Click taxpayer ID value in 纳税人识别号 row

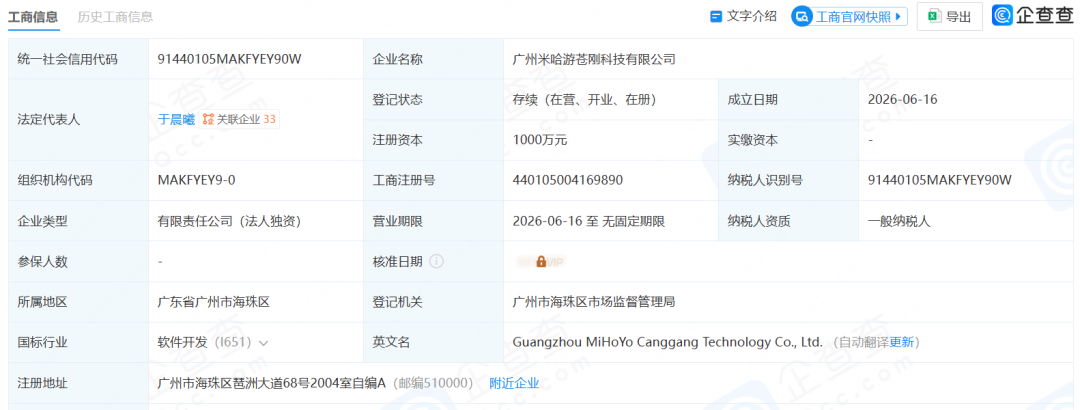(939, 181)
